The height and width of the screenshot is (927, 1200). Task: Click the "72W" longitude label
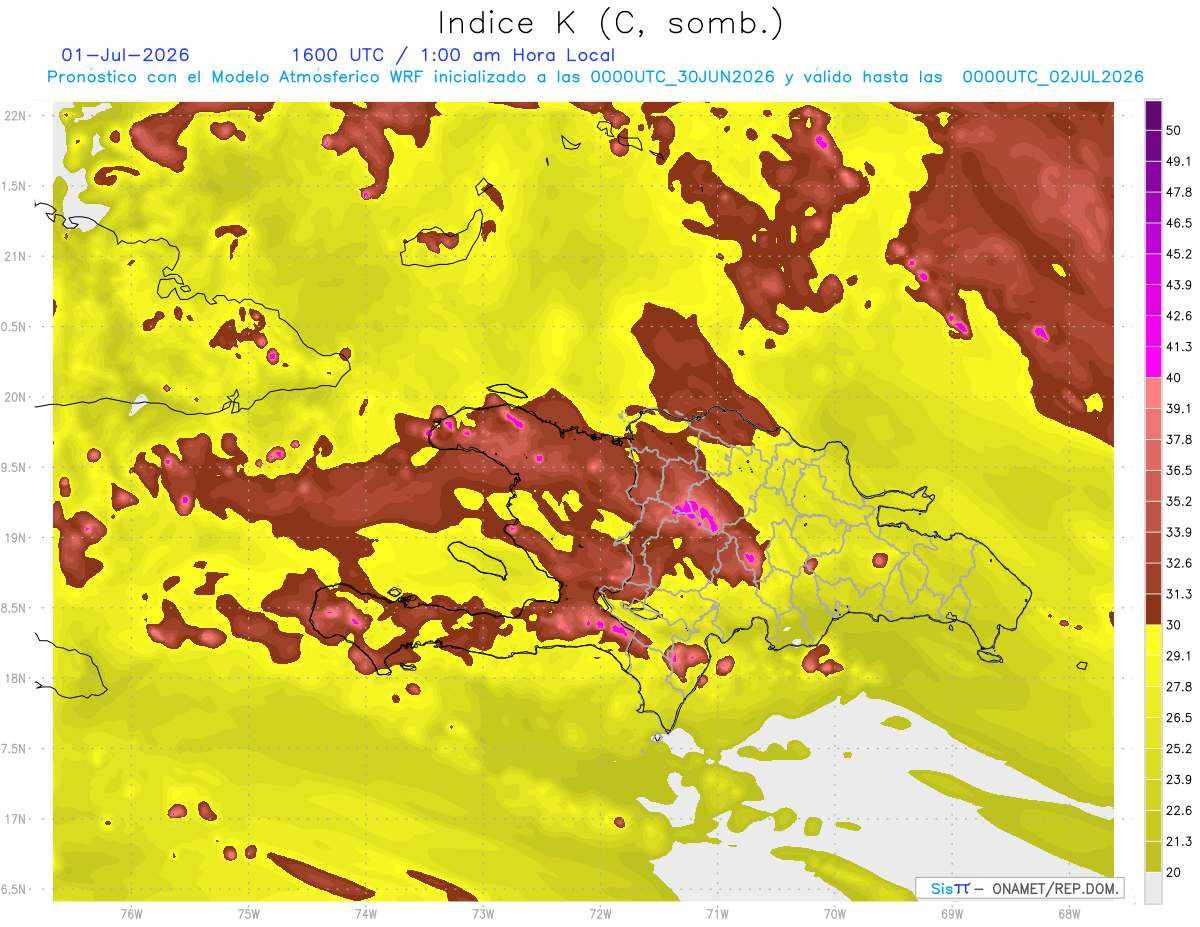click(599, 914)
